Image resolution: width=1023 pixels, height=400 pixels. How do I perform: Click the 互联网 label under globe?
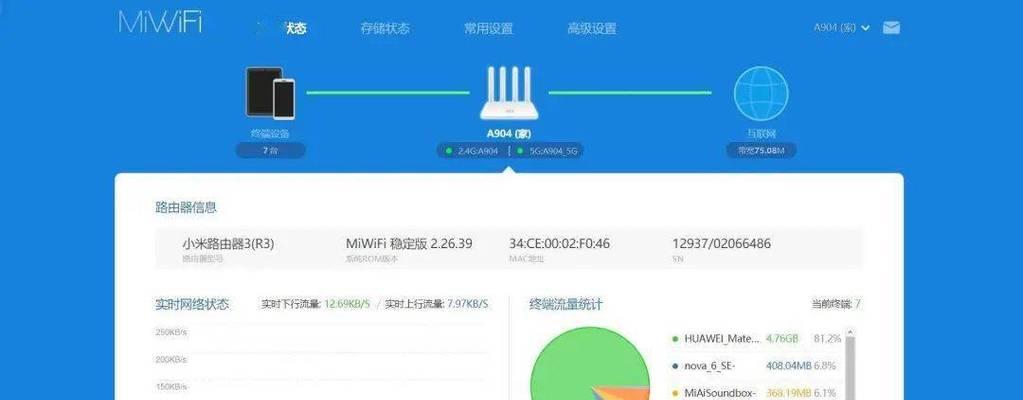761,133
